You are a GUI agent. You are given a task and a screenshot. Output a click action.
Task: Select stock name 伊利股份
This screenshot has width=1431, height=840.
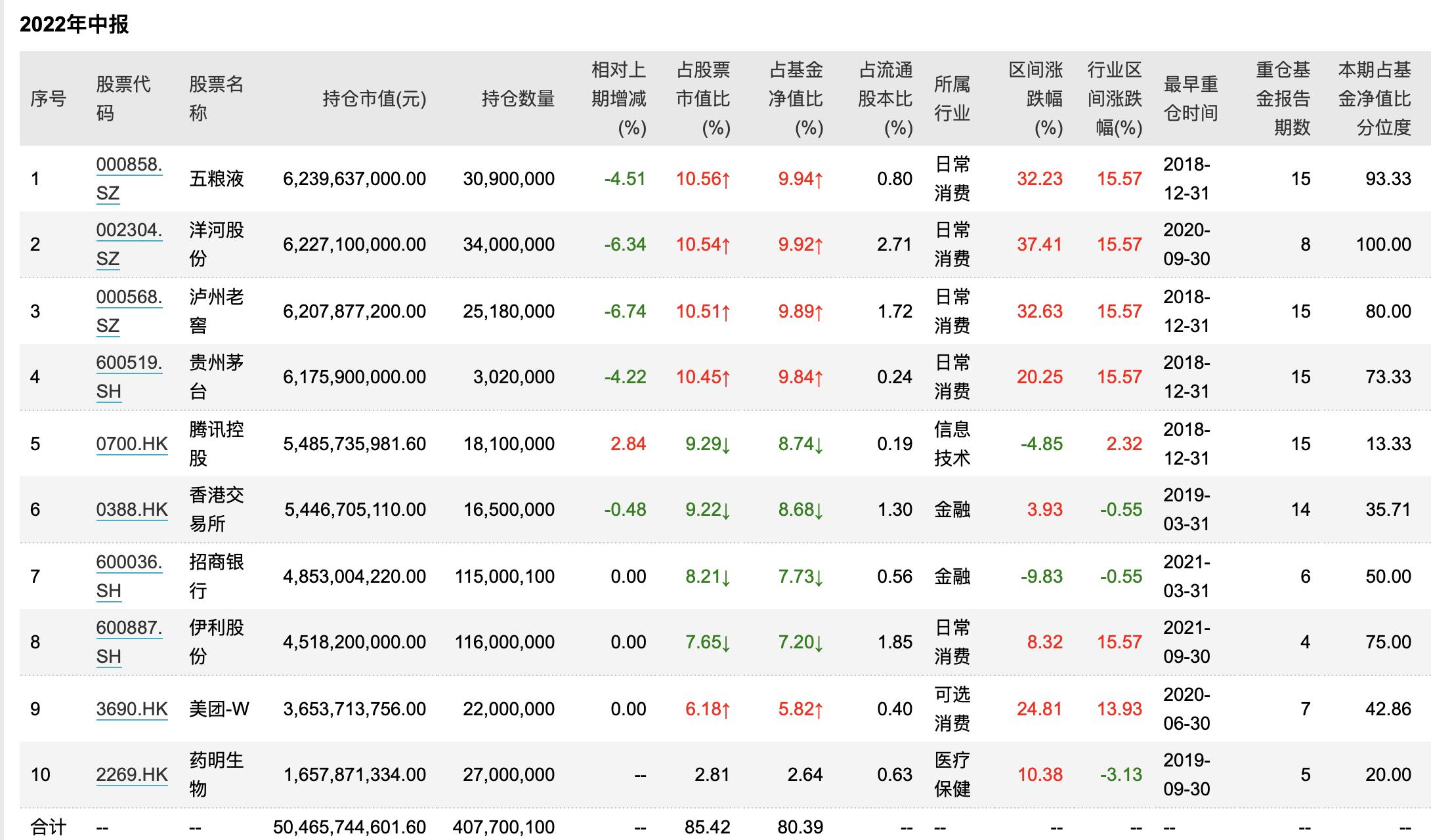pyautogui.click(x=217, y=642)
